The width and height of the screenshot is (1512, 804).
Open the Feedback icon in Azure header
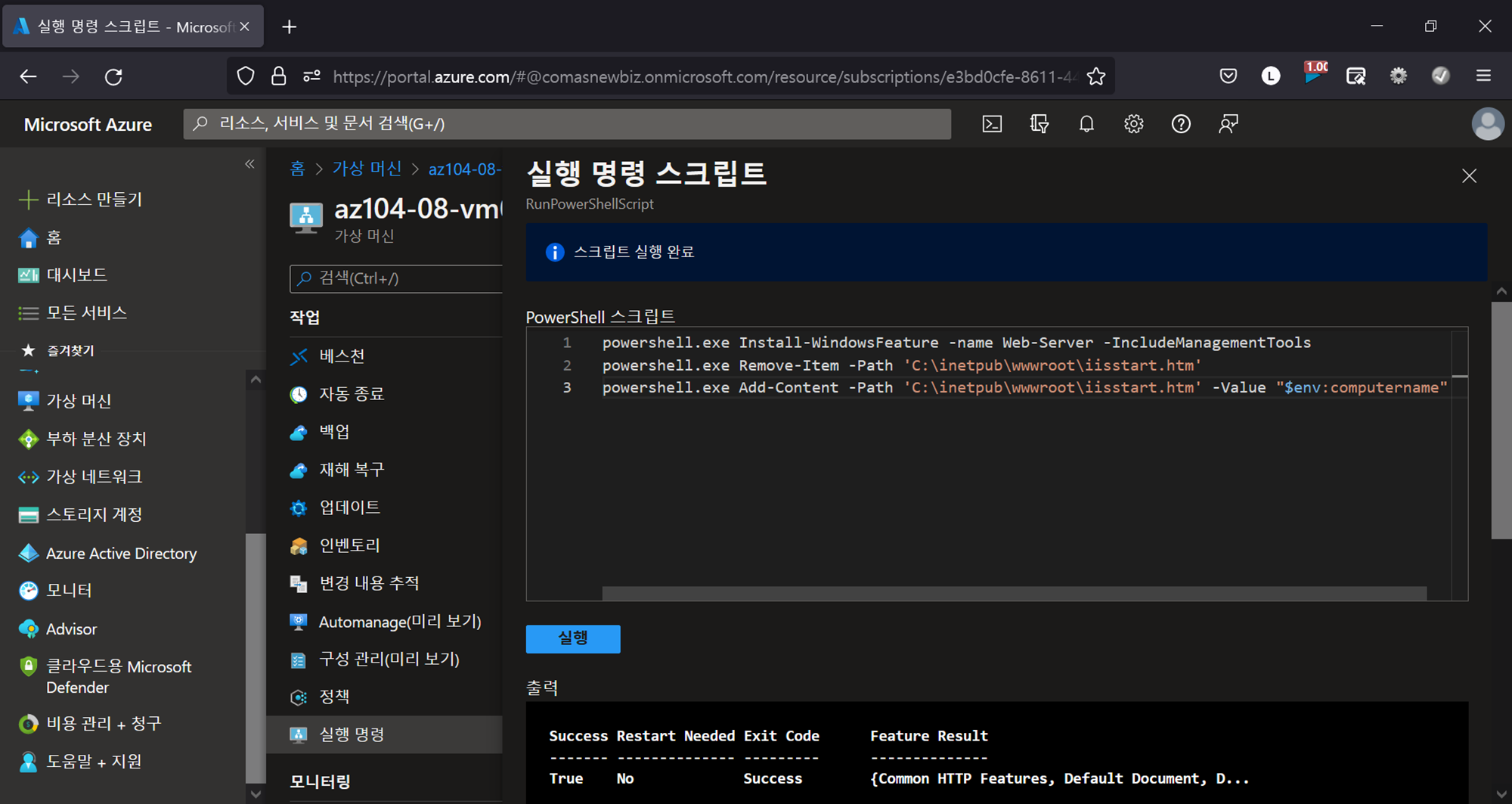[1228, 124]
